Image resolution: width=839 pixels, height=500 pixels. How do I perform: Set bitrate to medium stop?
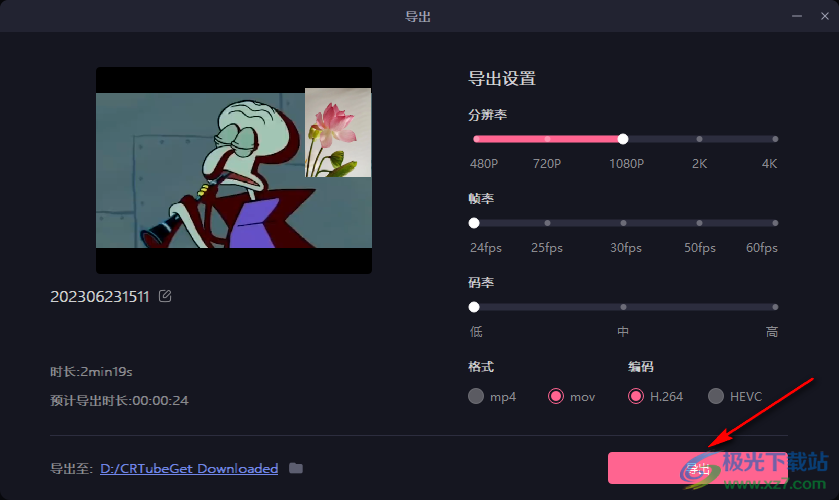pos(623,307)
